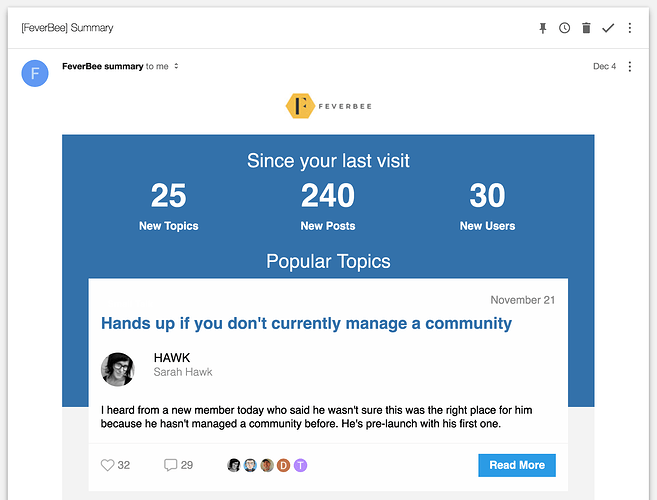Screen dimensions: 657x500
Task: Click the comment bubble icon showing 29
Action: [170, 465]
